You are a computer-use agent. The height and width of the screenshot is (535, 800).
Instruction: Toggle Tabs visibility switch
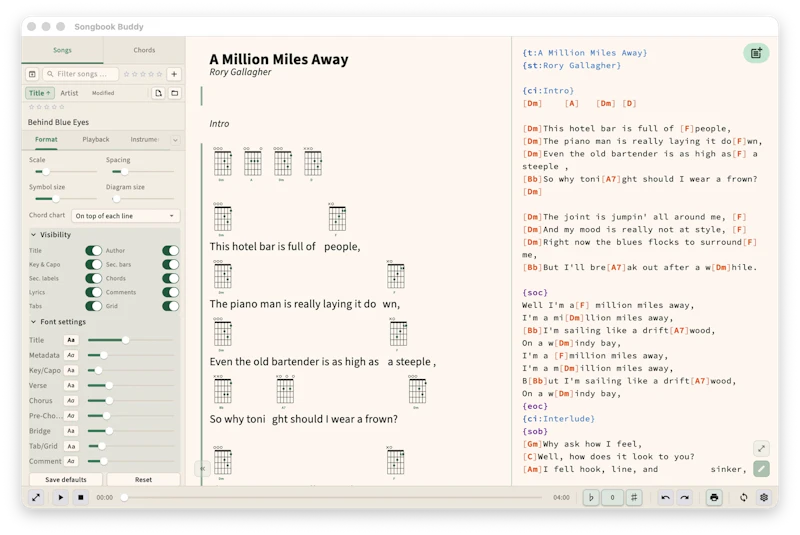pos(93,306)
